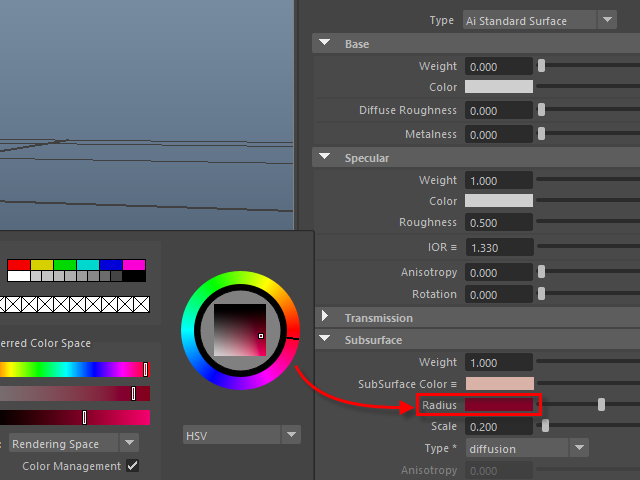Open the subsurface Type dropdown set to diffusion
This screenshot has width=640, height=480.
coord(527,449)
